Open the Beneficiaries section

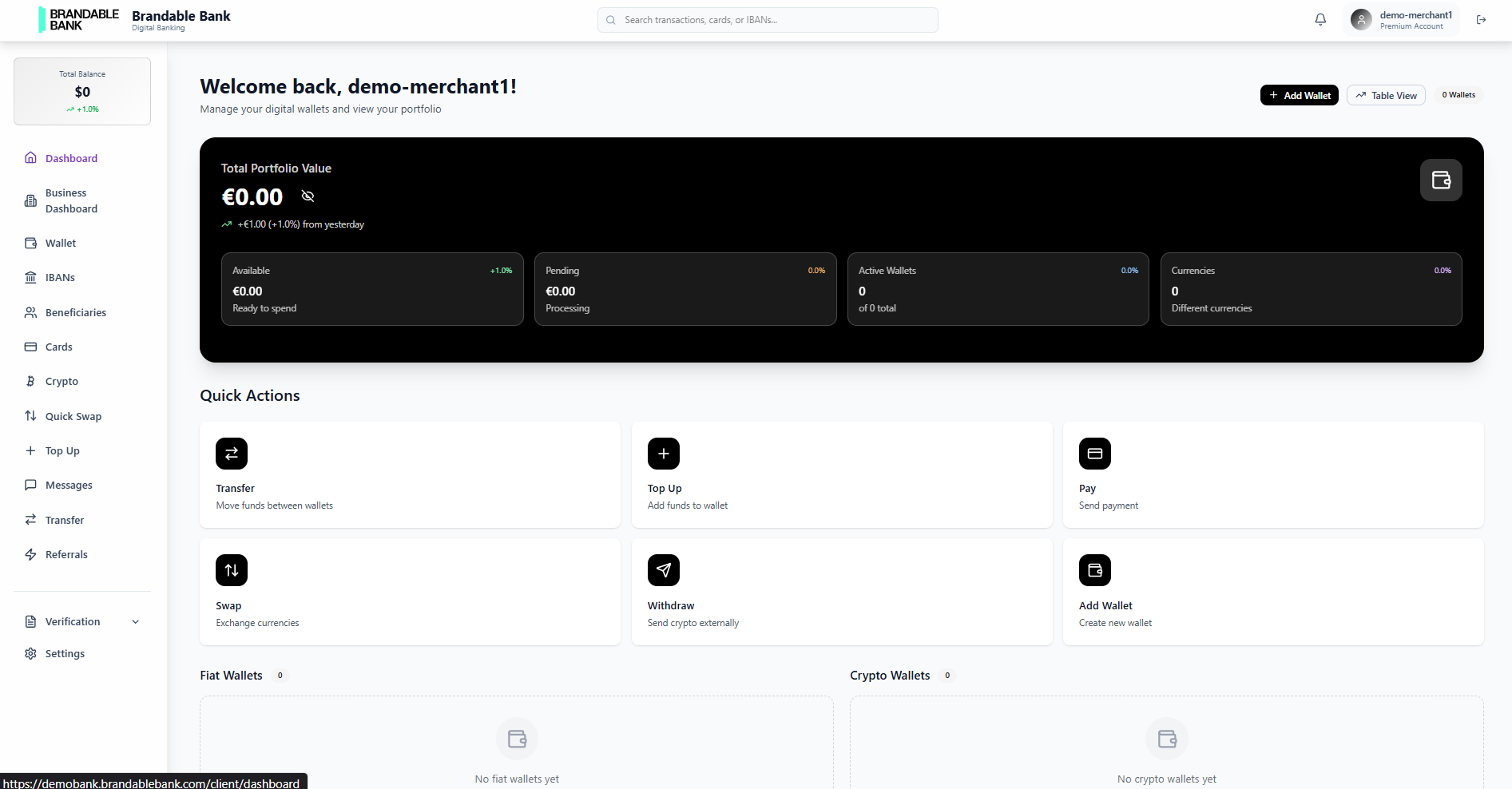click(x=76, y=312)
